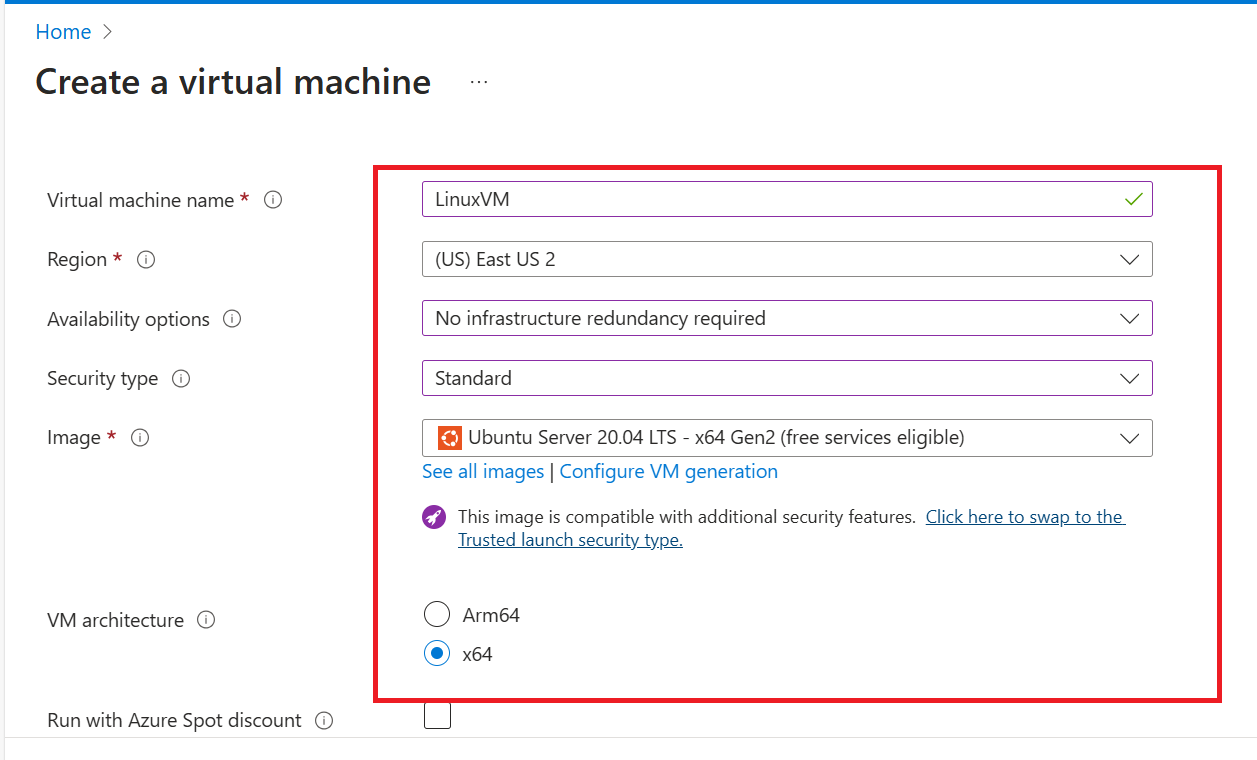Viewport: 1257px width, 760px height.
Task: Open the ellipsis menu beside page title
Action: tap(479, 82)
